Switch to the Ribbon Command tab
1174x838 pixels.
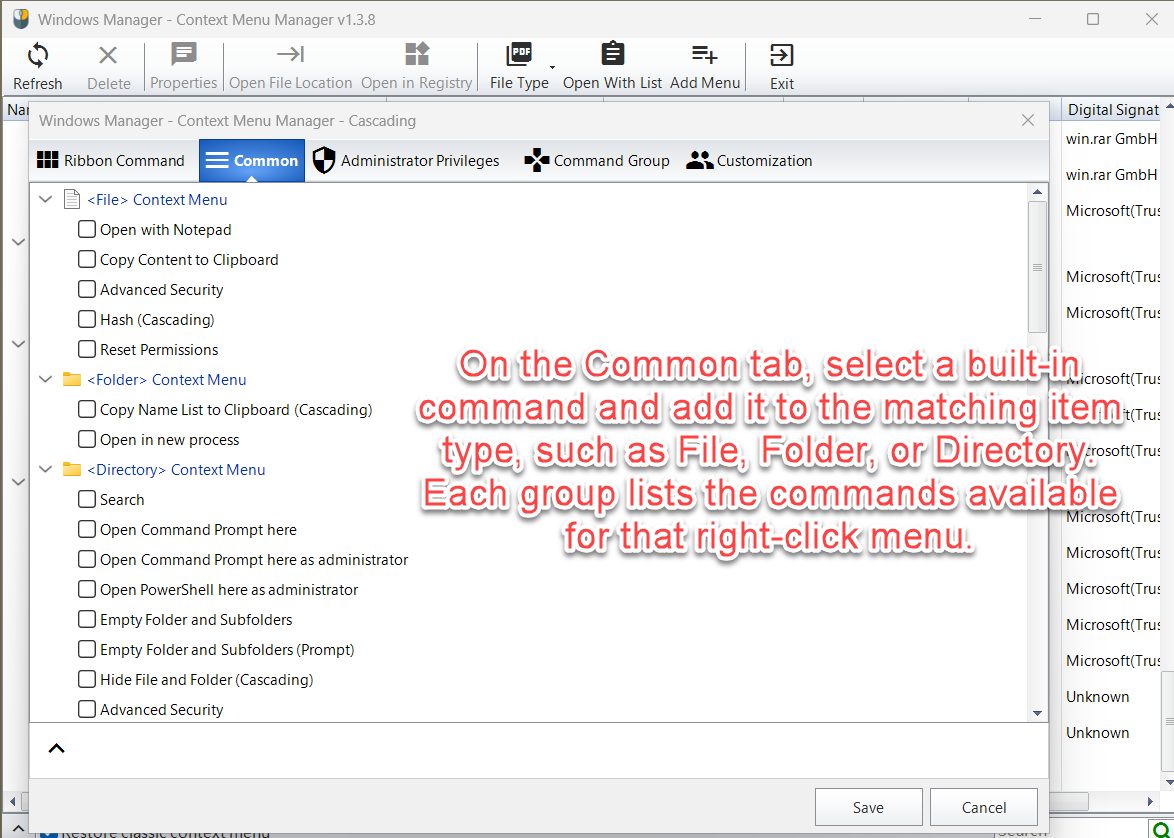(x=111, y=160)
